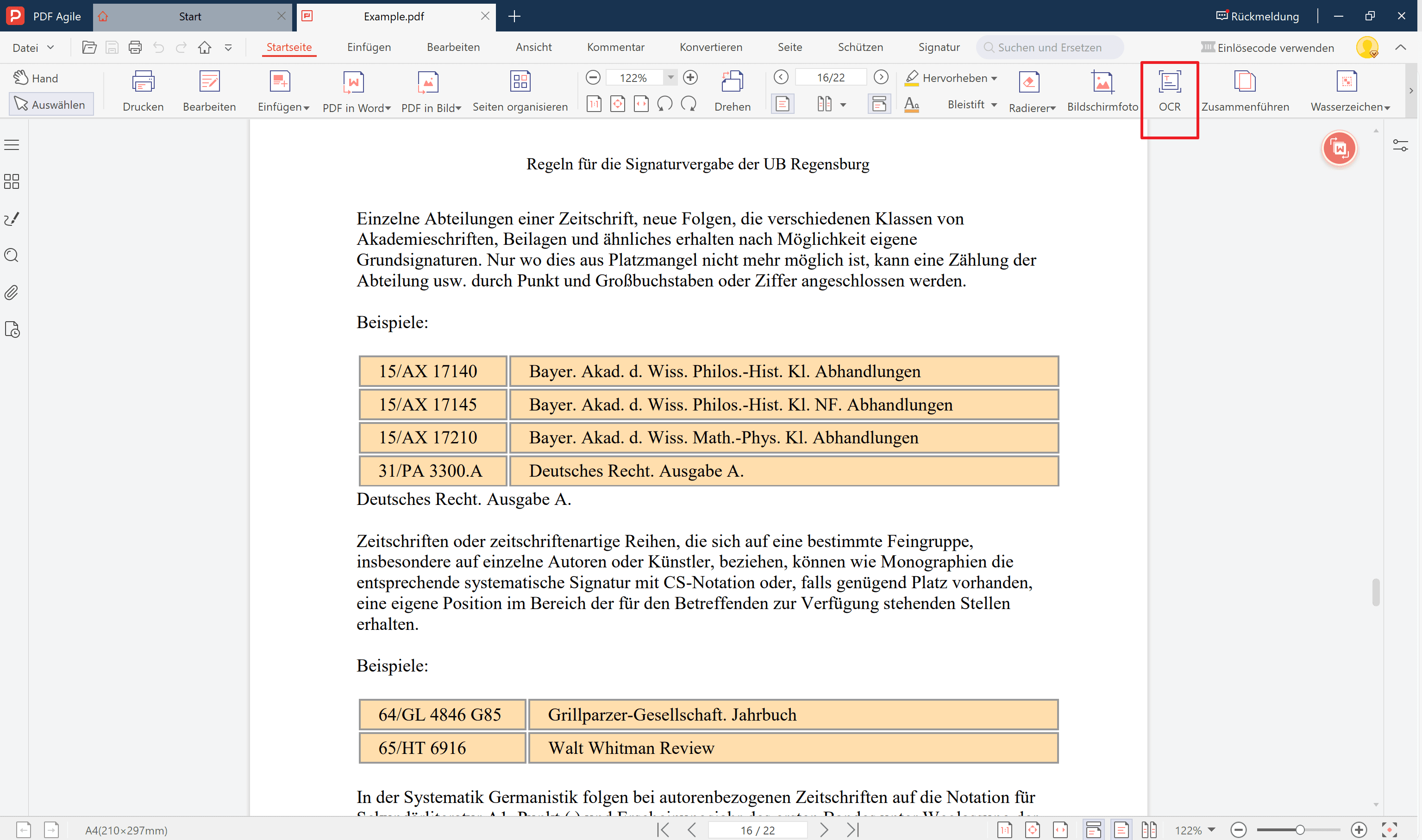
Task: Open the PDF in Word dropdown
Action: pyautogui.click(x=388, y=109)
